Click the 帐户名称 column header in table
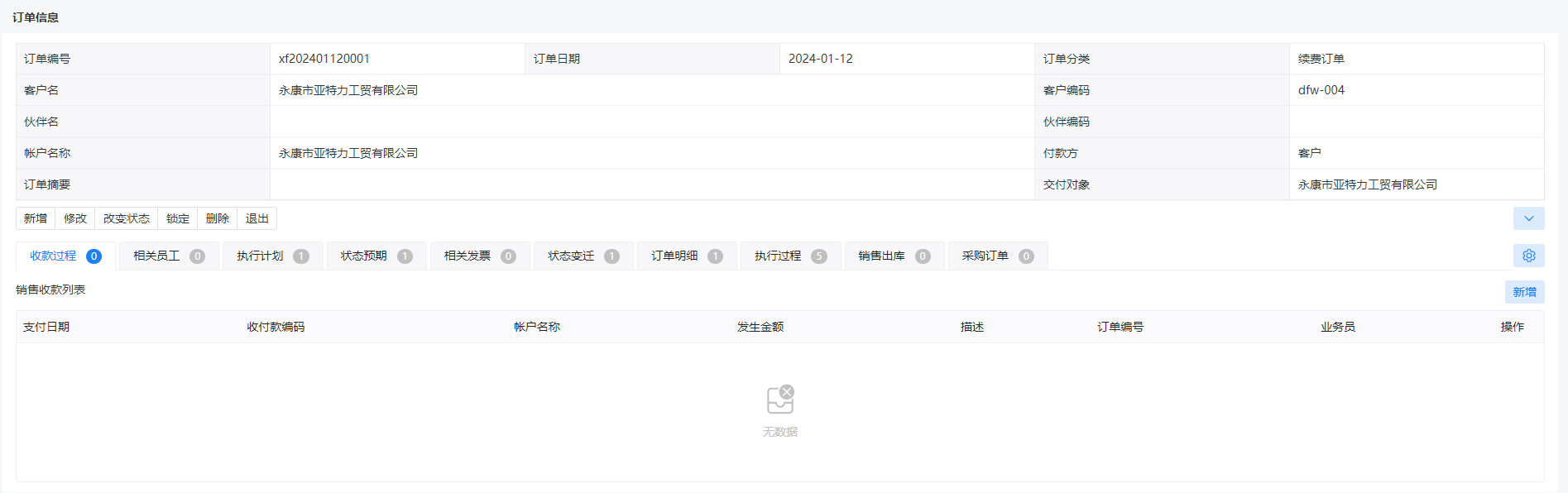 (537, 327)
